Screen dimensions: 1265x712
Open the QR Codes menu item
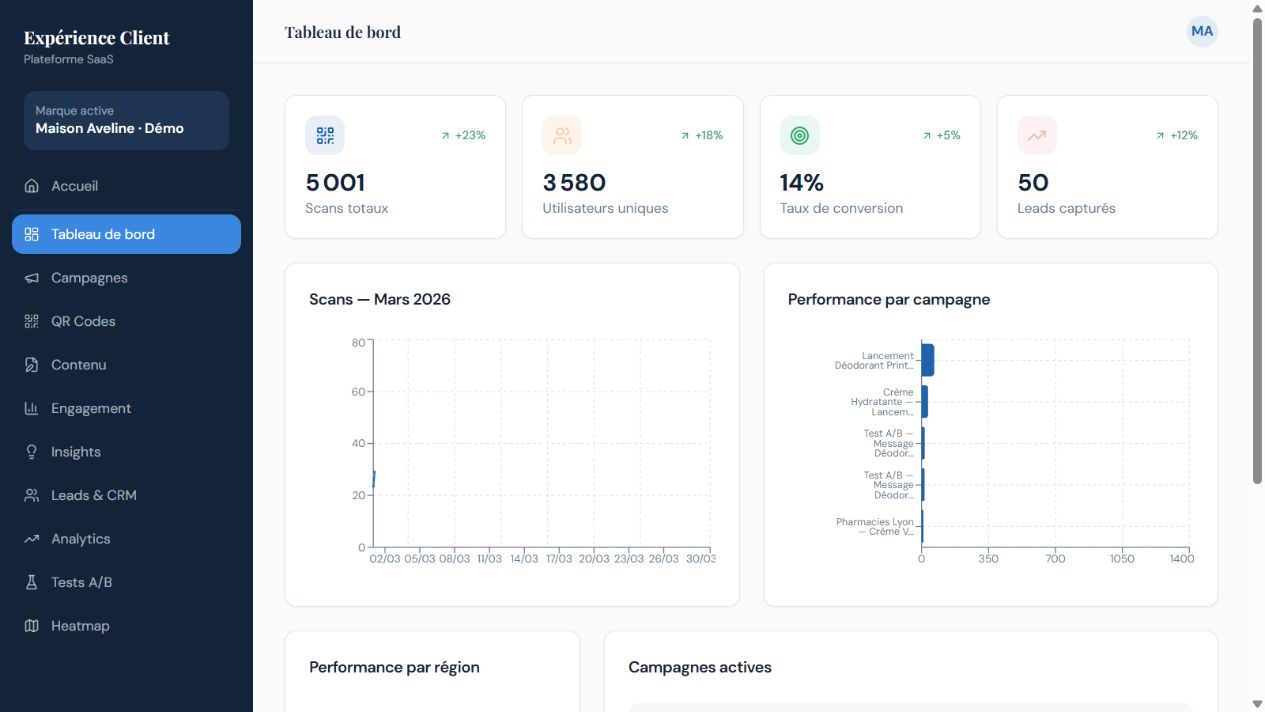pos(126,321)
